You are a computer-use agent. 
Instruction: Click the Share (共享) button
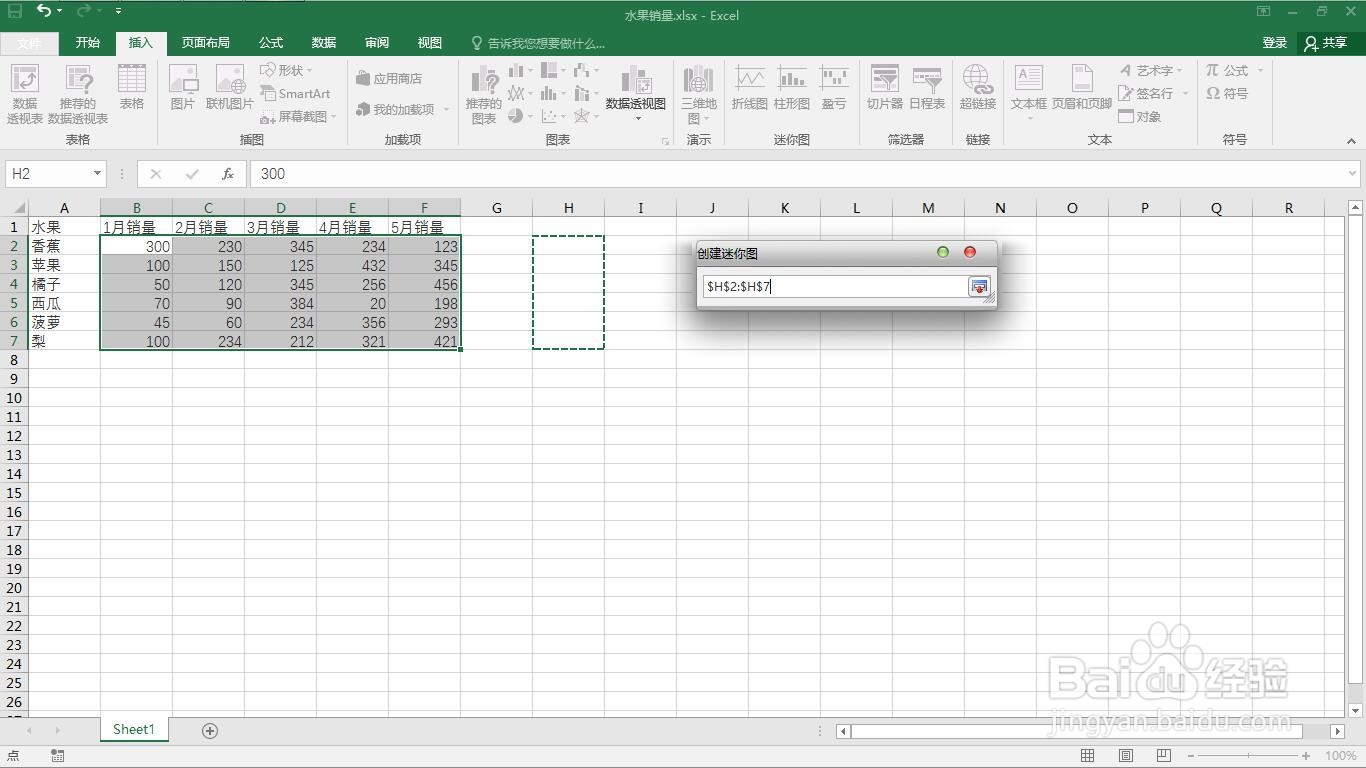(1326, 43)
